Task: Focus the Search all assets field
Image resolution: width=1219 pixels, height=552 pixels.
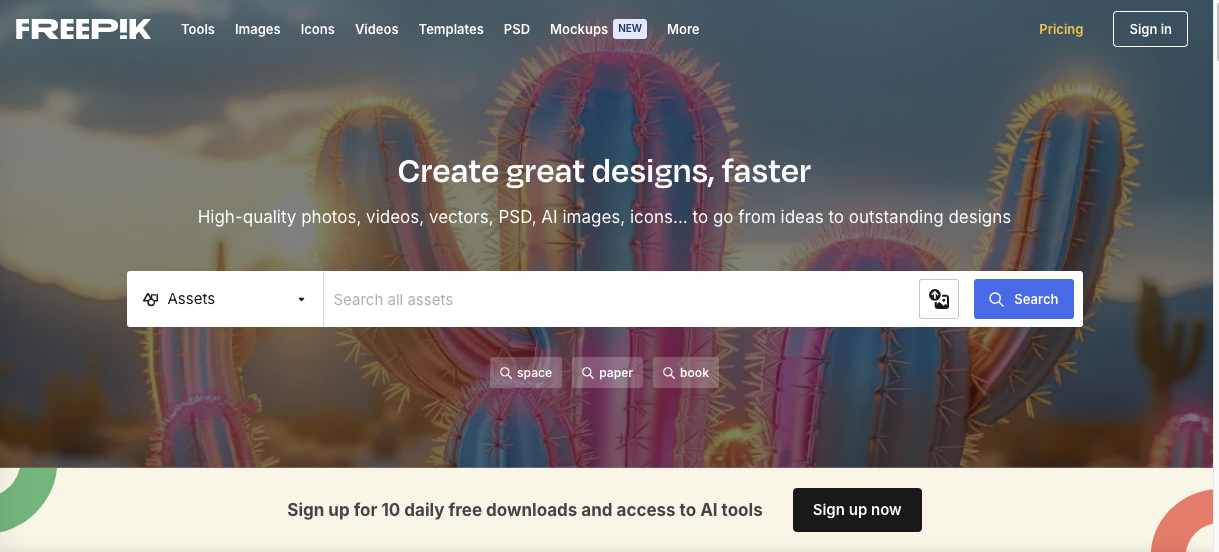Action: click(620, 299)
